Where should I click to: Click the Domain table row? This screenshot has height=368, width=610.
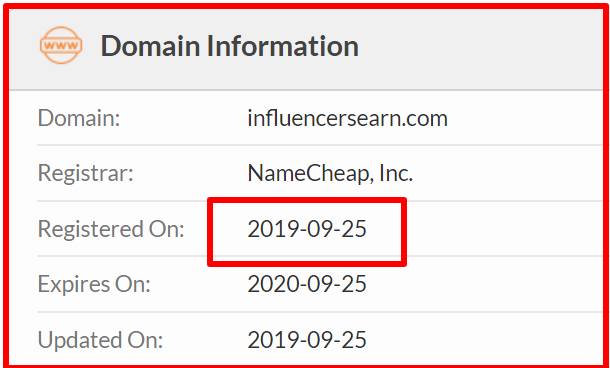[x=320, y=118]
